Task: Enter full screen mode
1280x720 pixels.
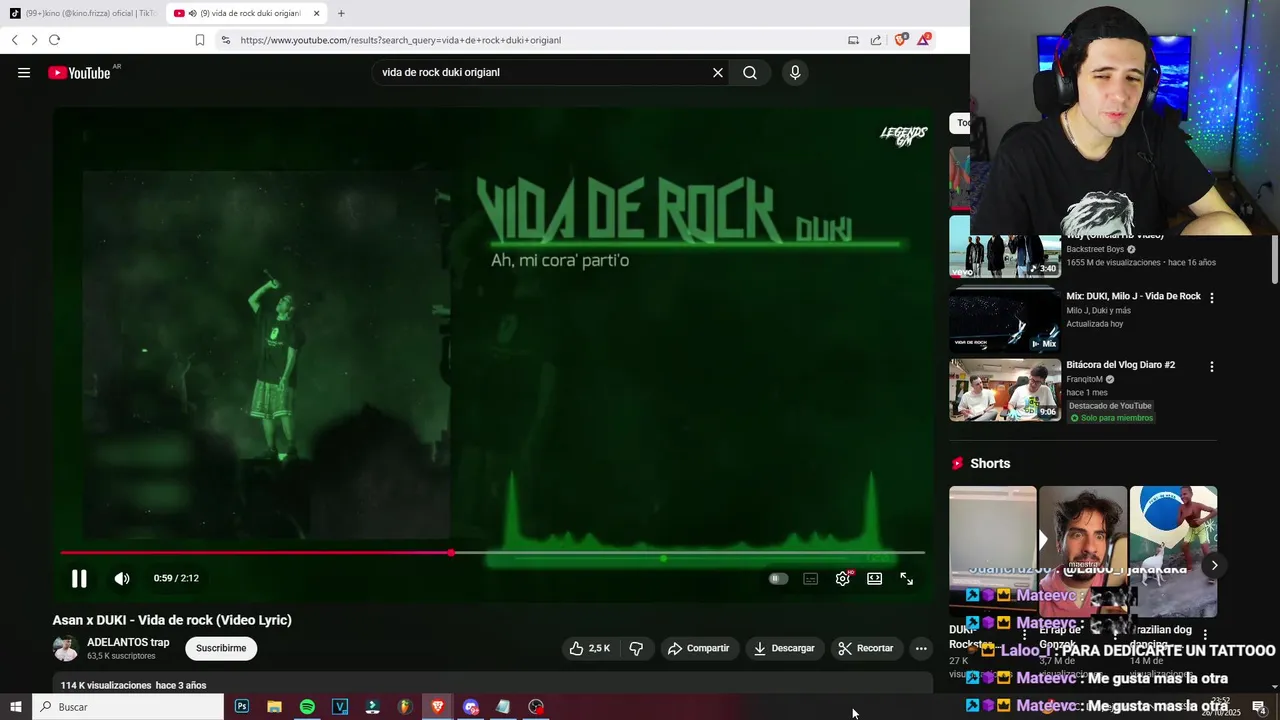Action: pos(907,578)
